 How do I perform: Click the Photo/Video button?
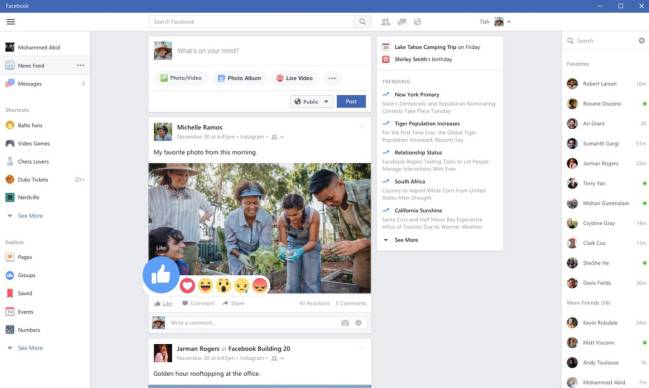point(181,78)
